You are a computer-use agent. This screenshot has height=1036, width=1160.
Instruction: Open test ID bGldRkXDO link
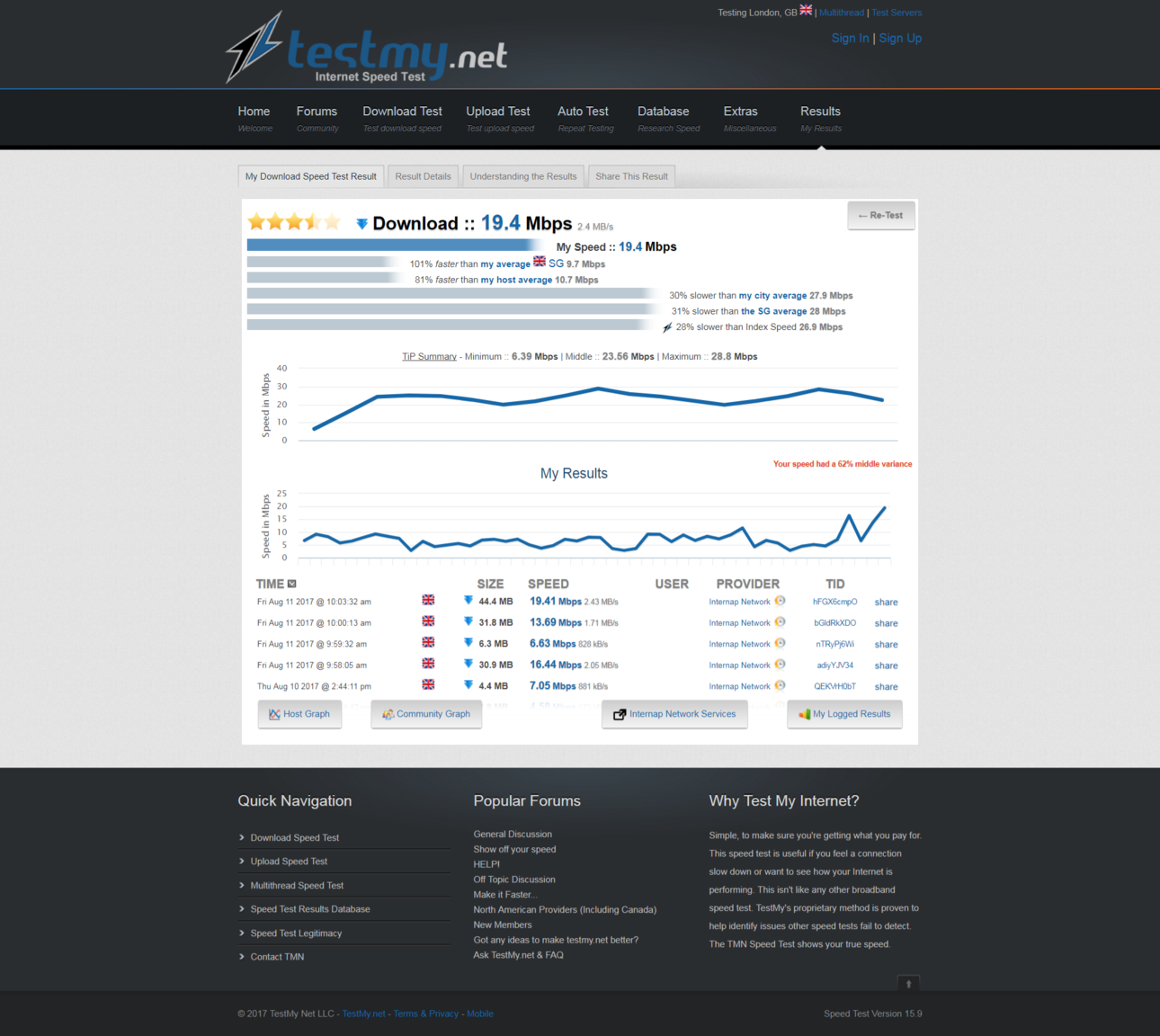point(834,623)
